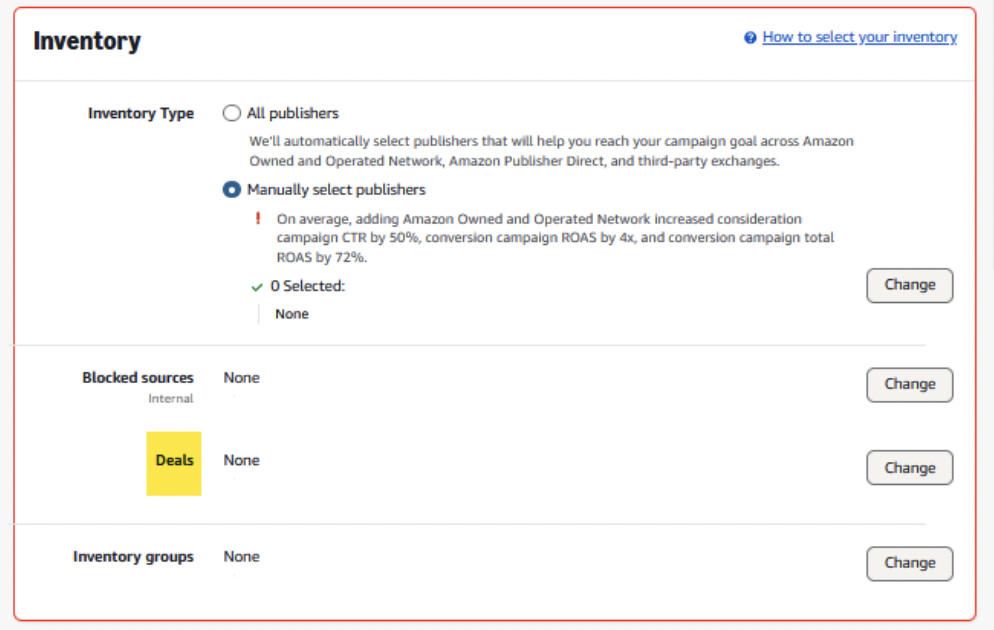Open the How to select your inventory link
The width and height of the screenshot is (994, 630).
[860, 37]
